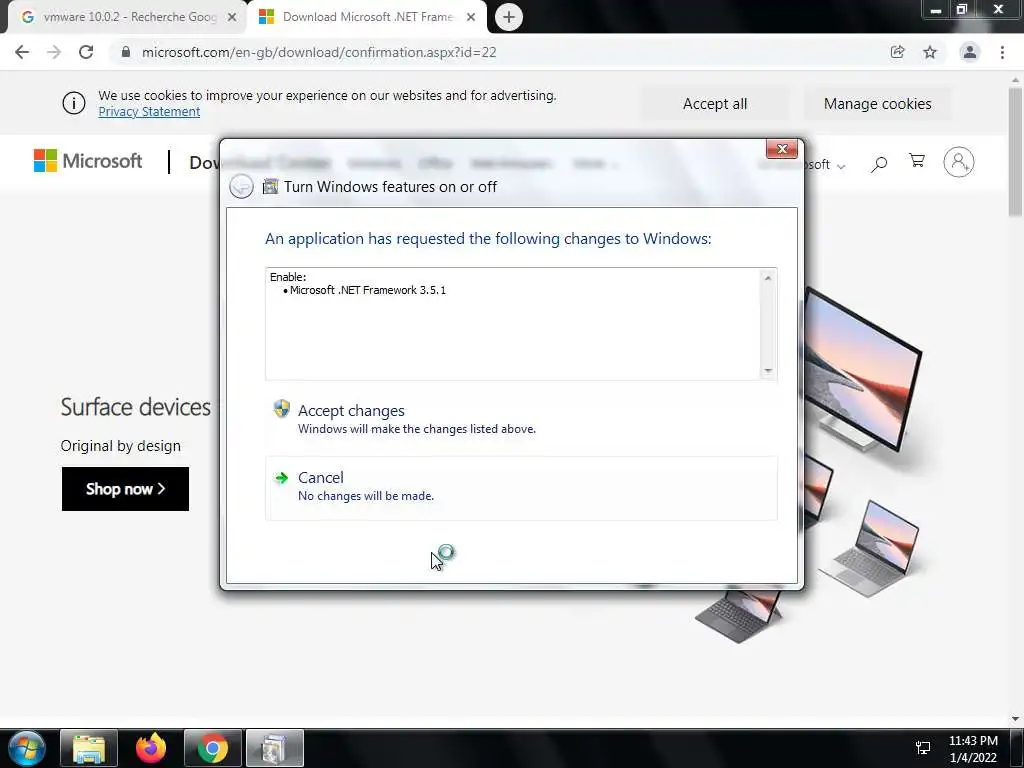Click the back arrow in features dialog
The image size is (1024, 768).
click(241, 187)
